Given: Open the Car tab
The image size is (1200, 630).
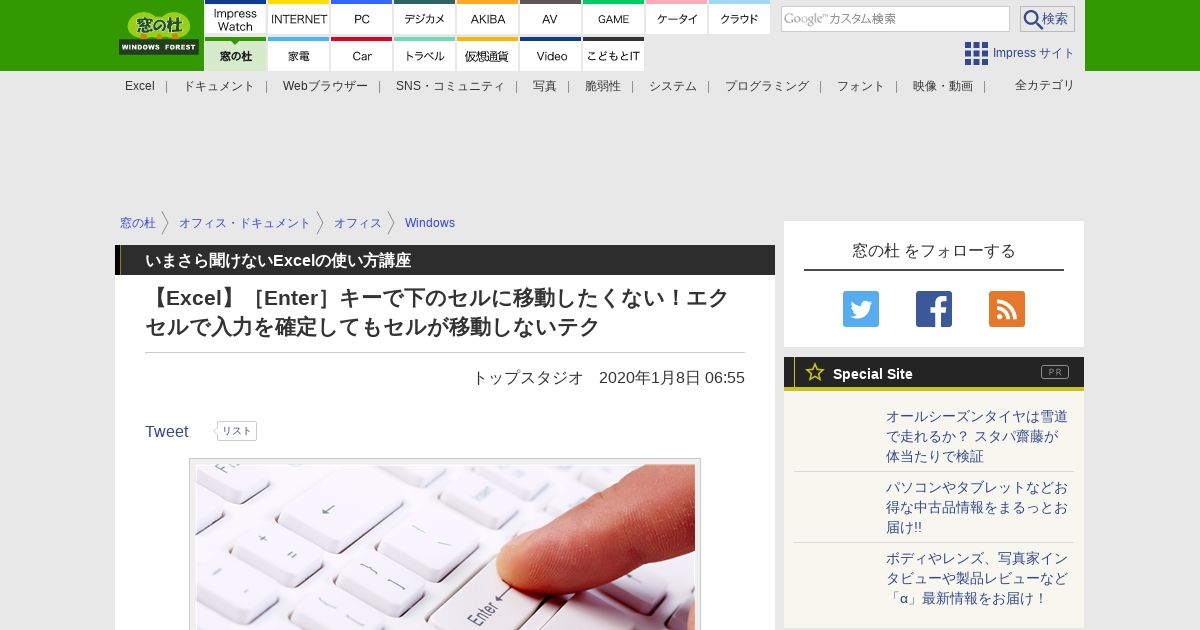Looking at the screenshot, I should pos(362,55).
